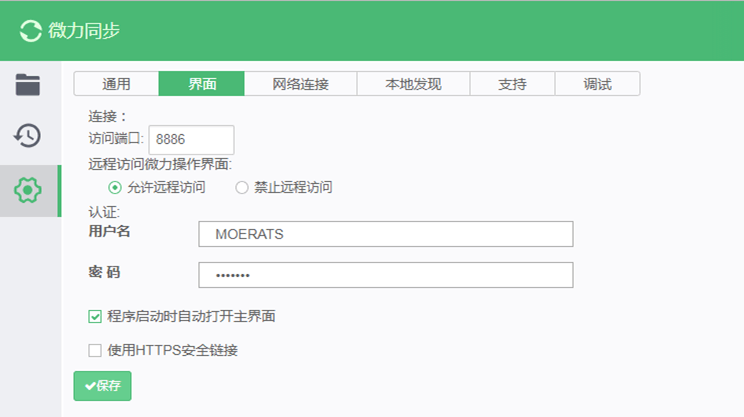Click the checkmark icon on 保存 button
Screen dimensions: 744x417
pos(90,386)
